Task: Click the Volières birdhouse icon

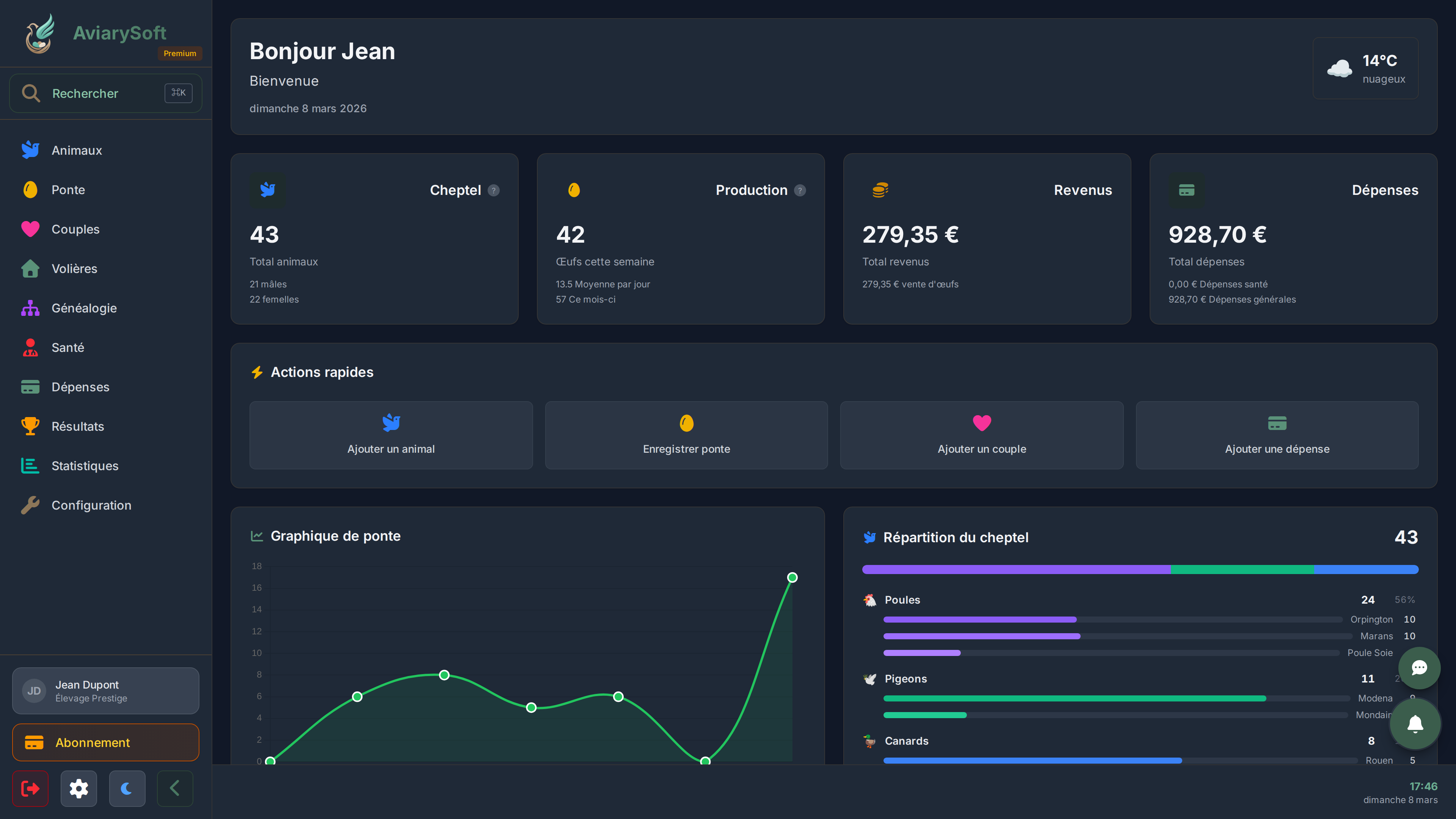Action: pos(30,268)
